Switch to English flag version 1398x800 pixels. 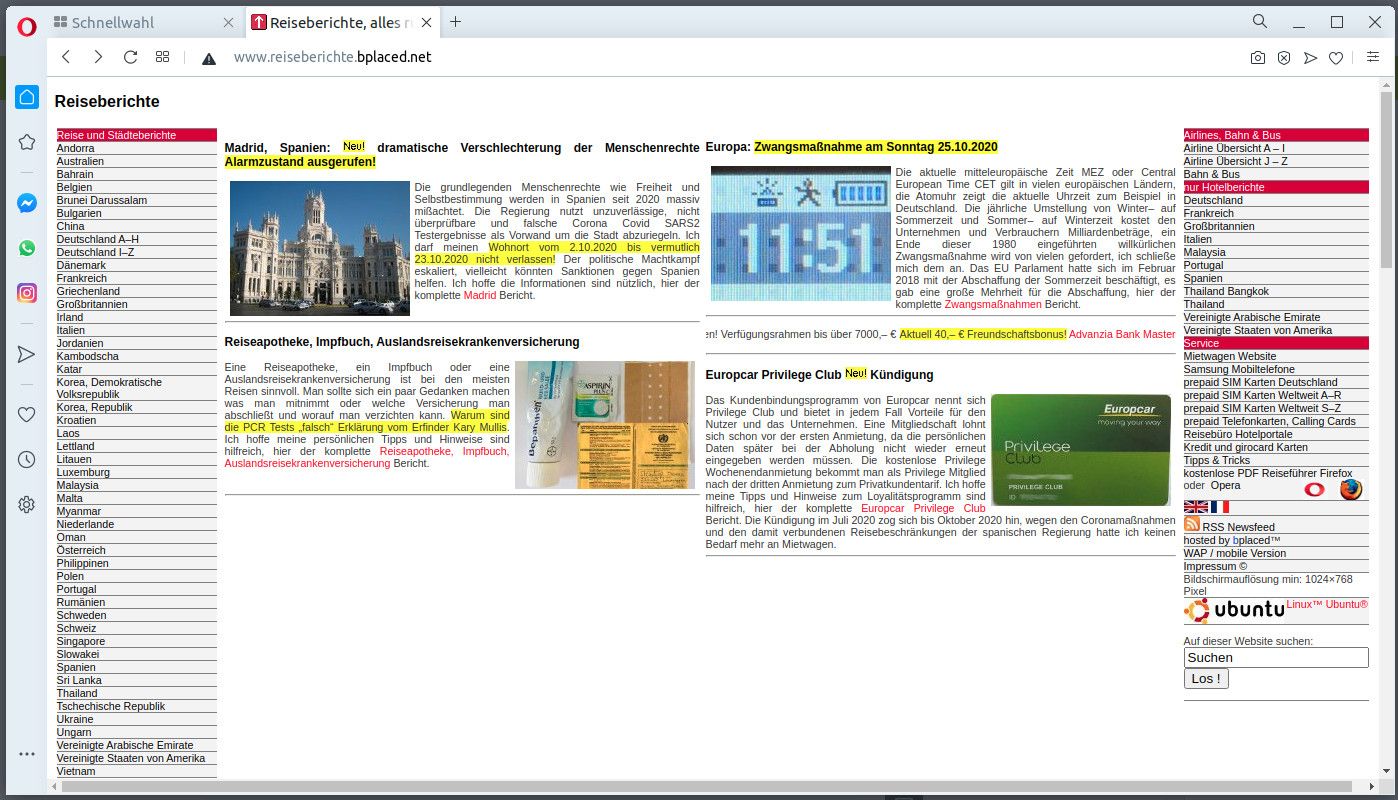[1195, 507]
